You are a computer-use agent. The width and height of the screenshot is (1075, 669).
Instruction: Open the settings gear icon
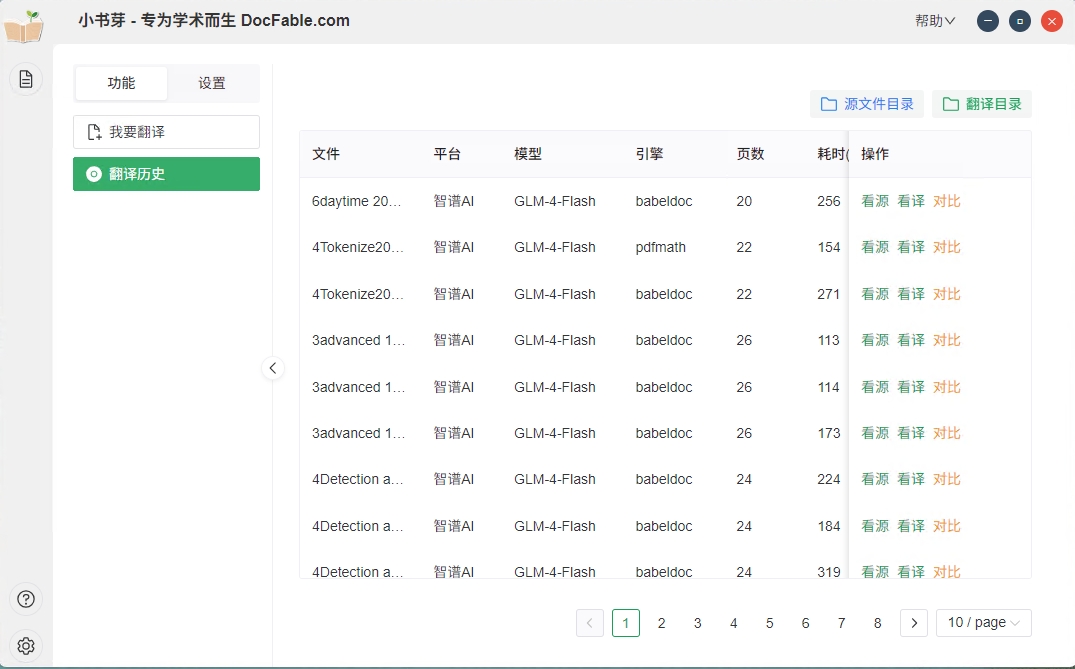[x=26, y=646]
